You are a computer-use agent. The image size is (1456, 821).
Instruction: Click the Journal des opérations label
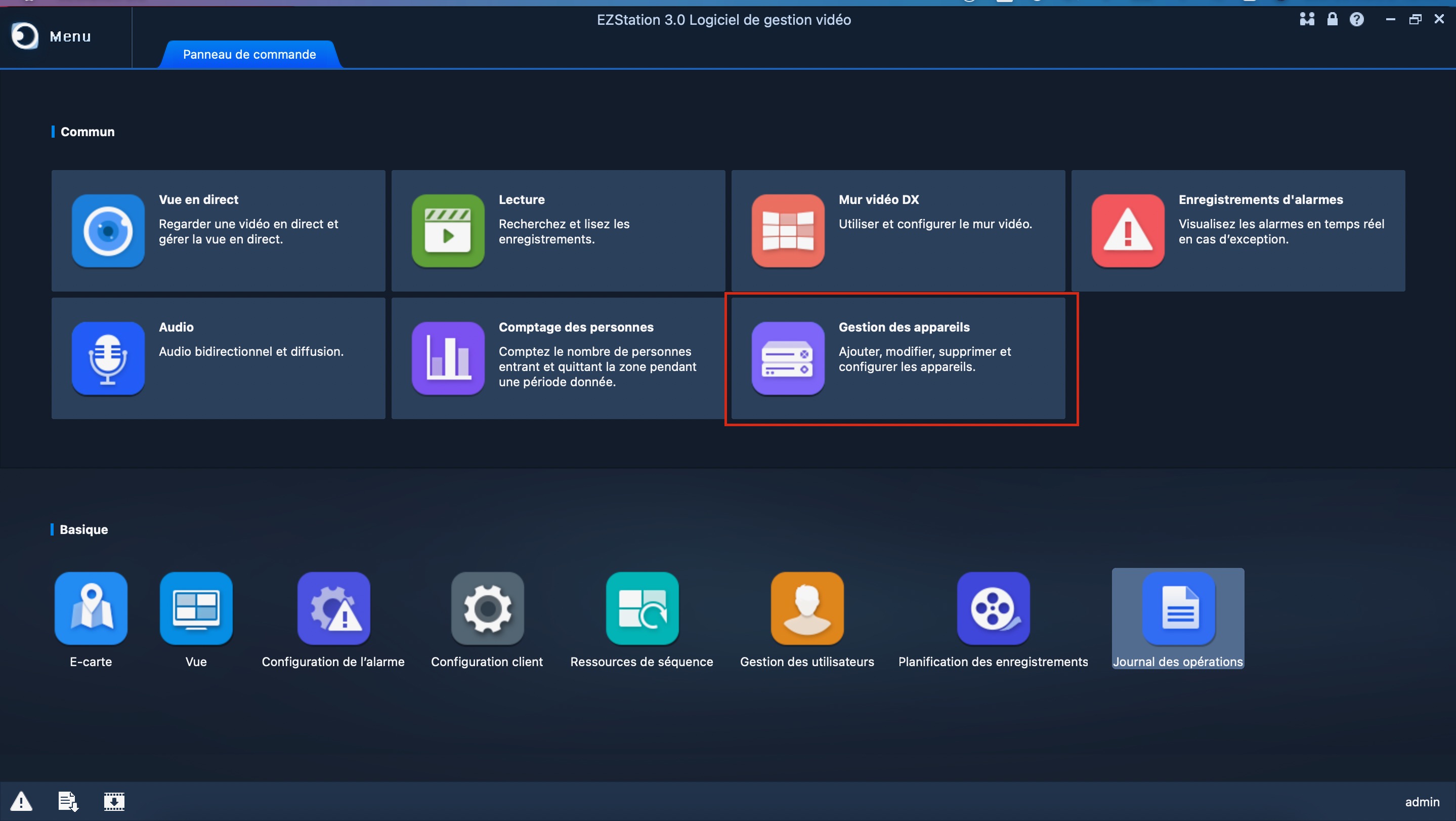pos(1178,662)
